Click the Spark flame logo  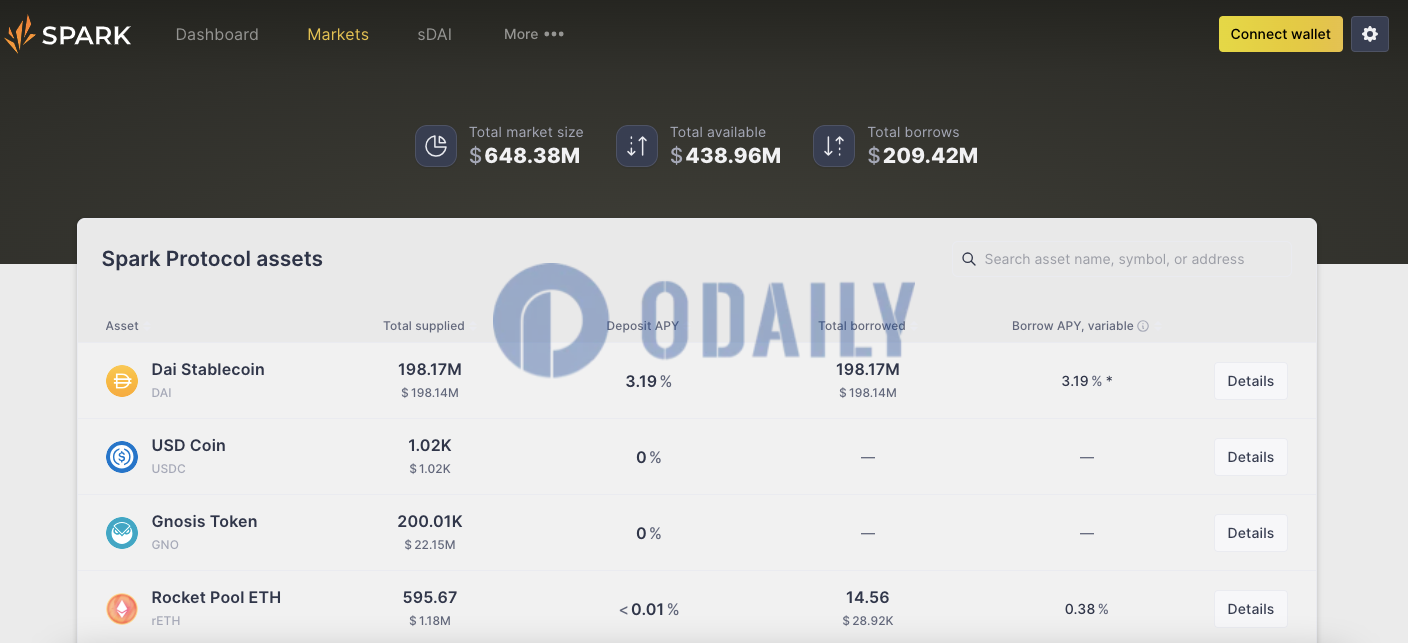[20, 34]
